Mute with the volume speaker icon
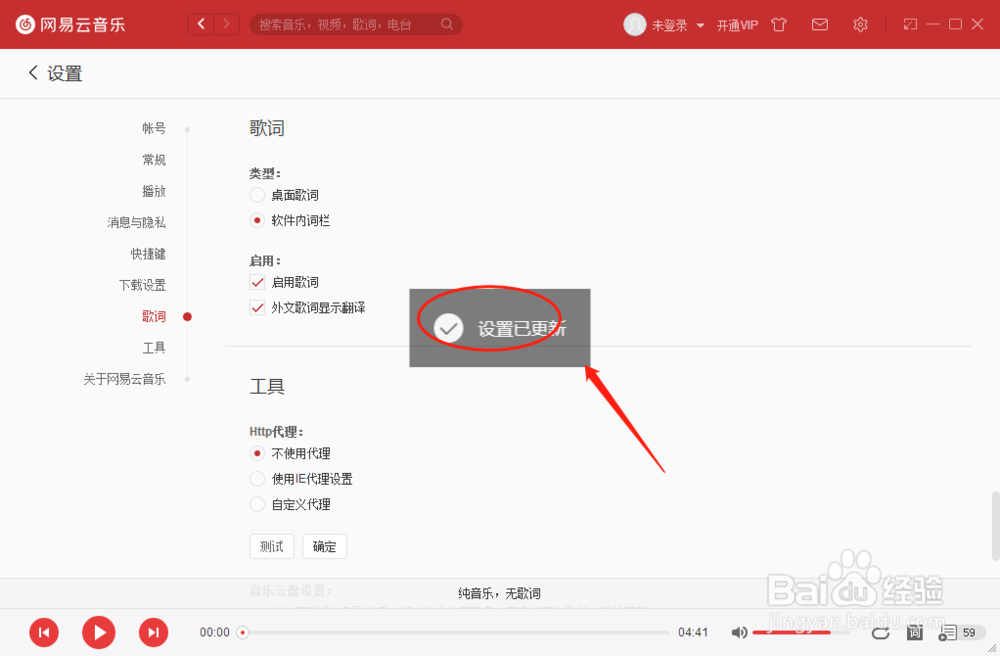This screenshot has height=656, width=1000. pos(739,632)
